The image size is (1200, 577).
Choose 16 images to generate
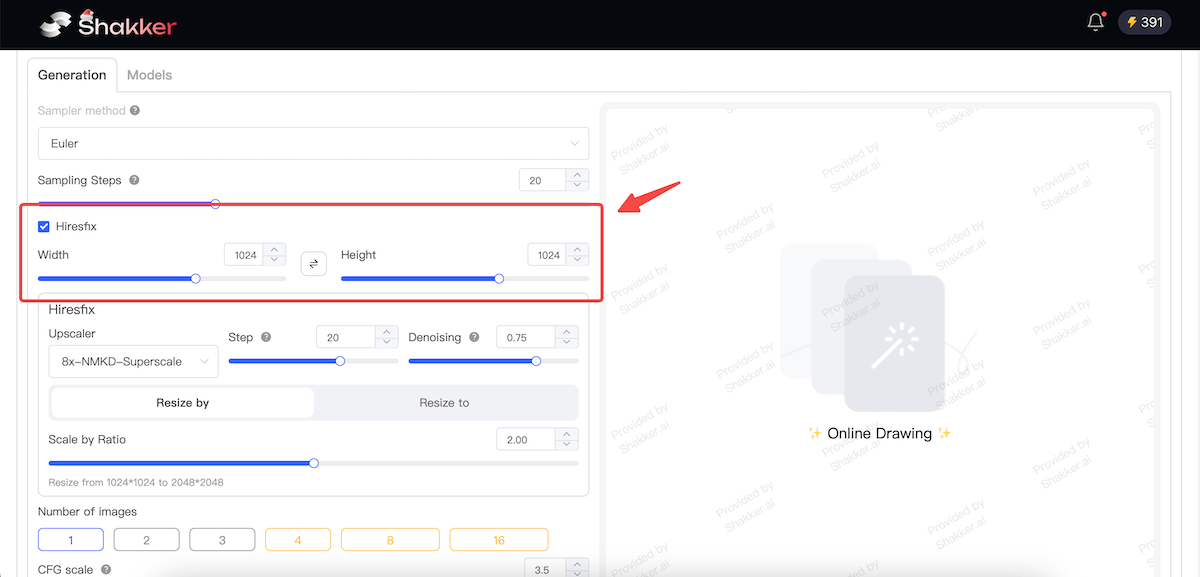[x=498, y=540]
